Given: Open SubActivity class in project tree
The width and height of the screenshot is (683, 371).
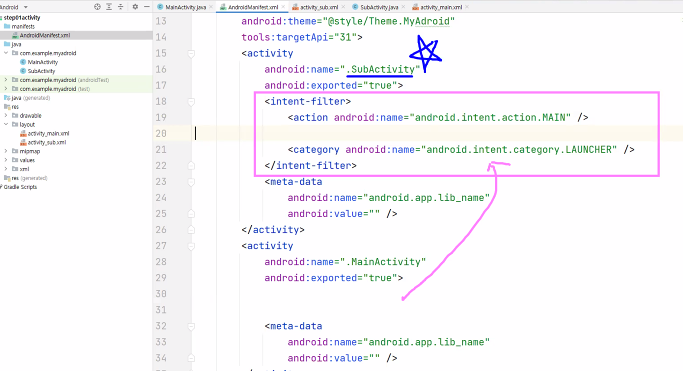Looking at the screenshot, I should 41,71.
